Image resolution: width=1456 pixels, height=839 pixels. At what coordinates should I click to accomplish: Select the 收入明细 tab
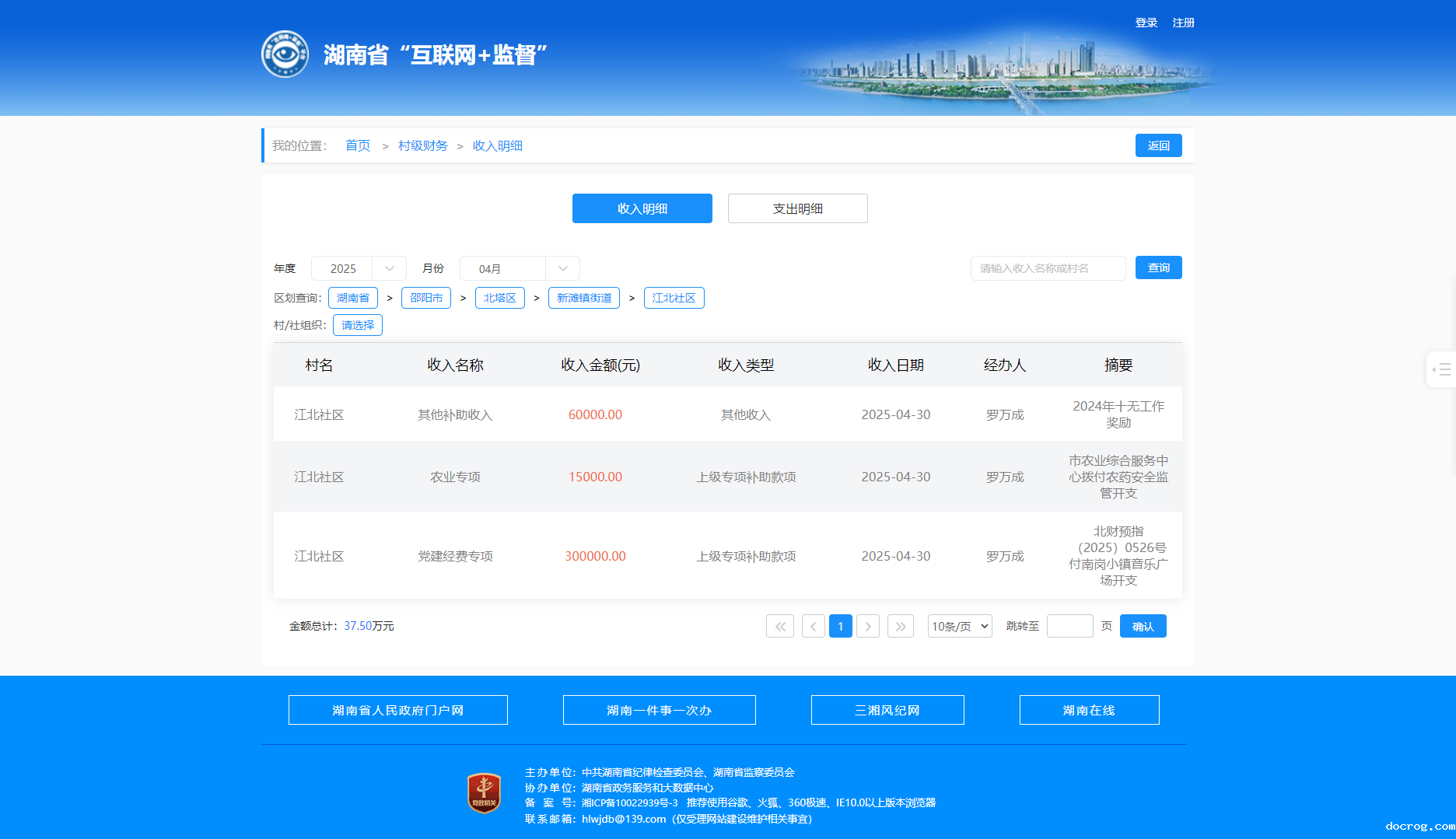click(642, 208)
